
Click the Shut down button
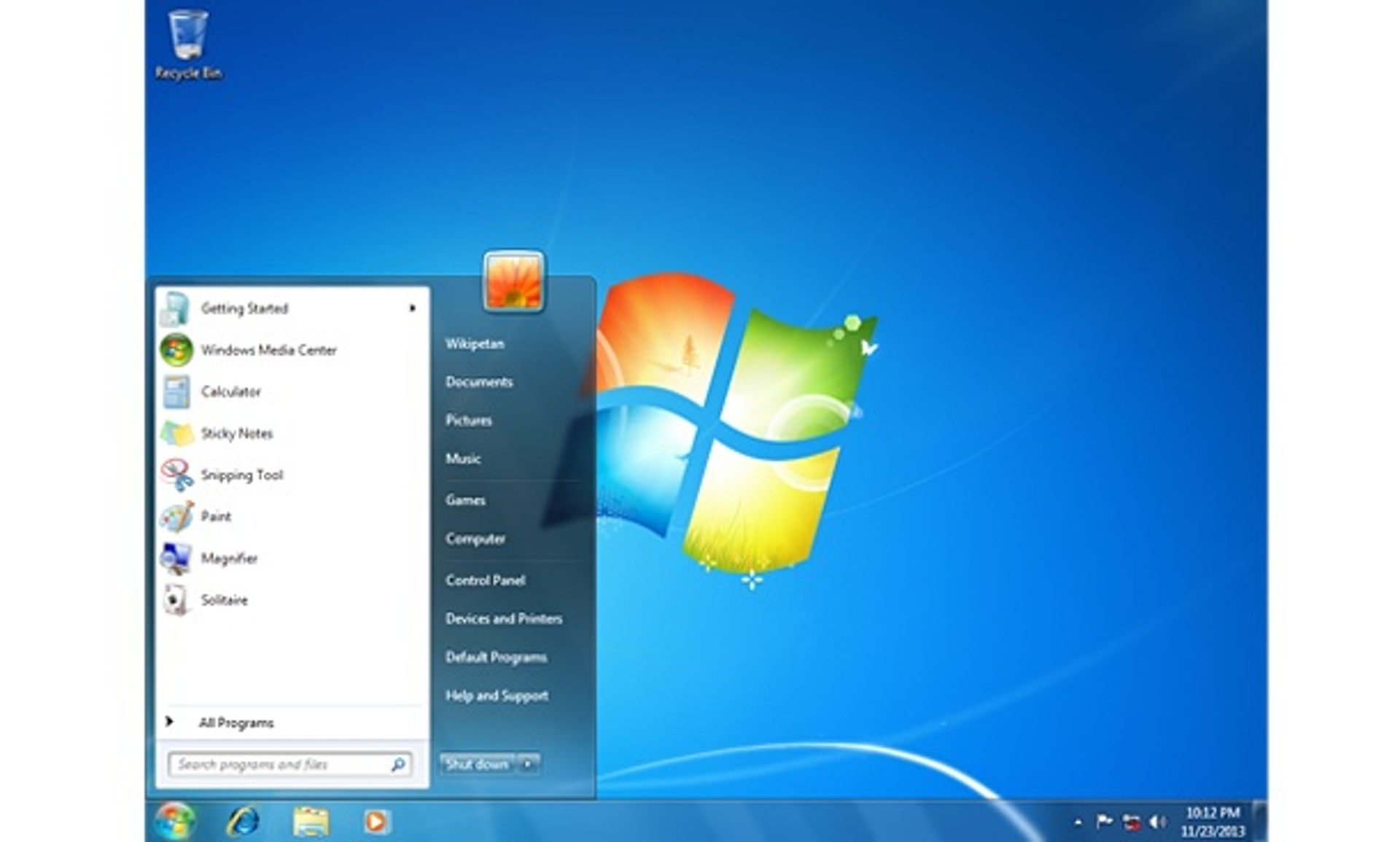tap(478, 764)
